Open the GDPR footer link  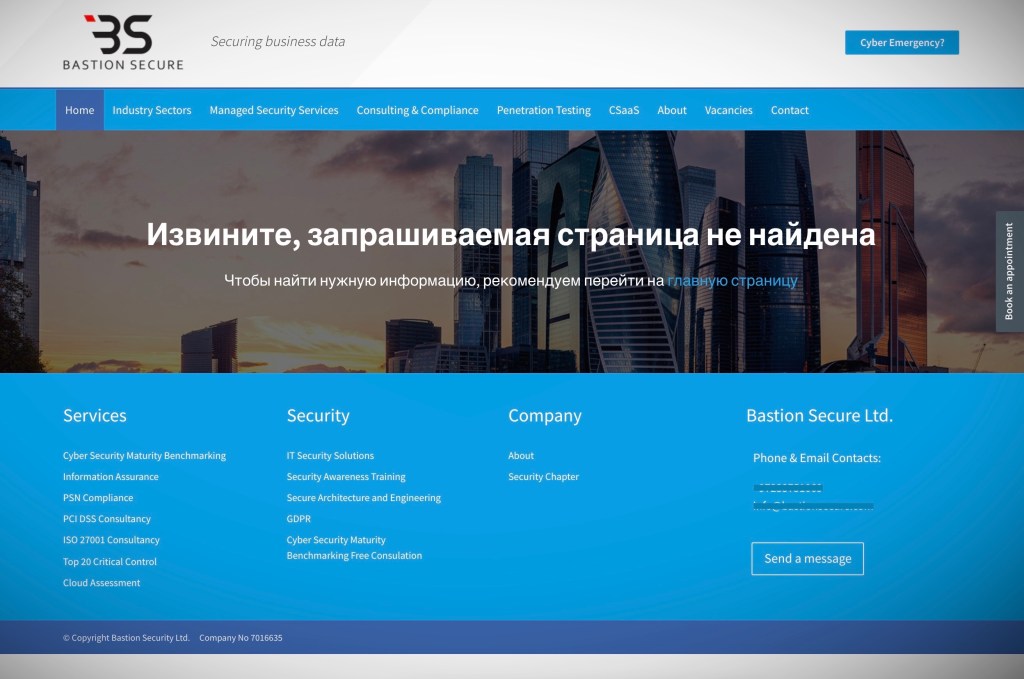pos(298,519)
